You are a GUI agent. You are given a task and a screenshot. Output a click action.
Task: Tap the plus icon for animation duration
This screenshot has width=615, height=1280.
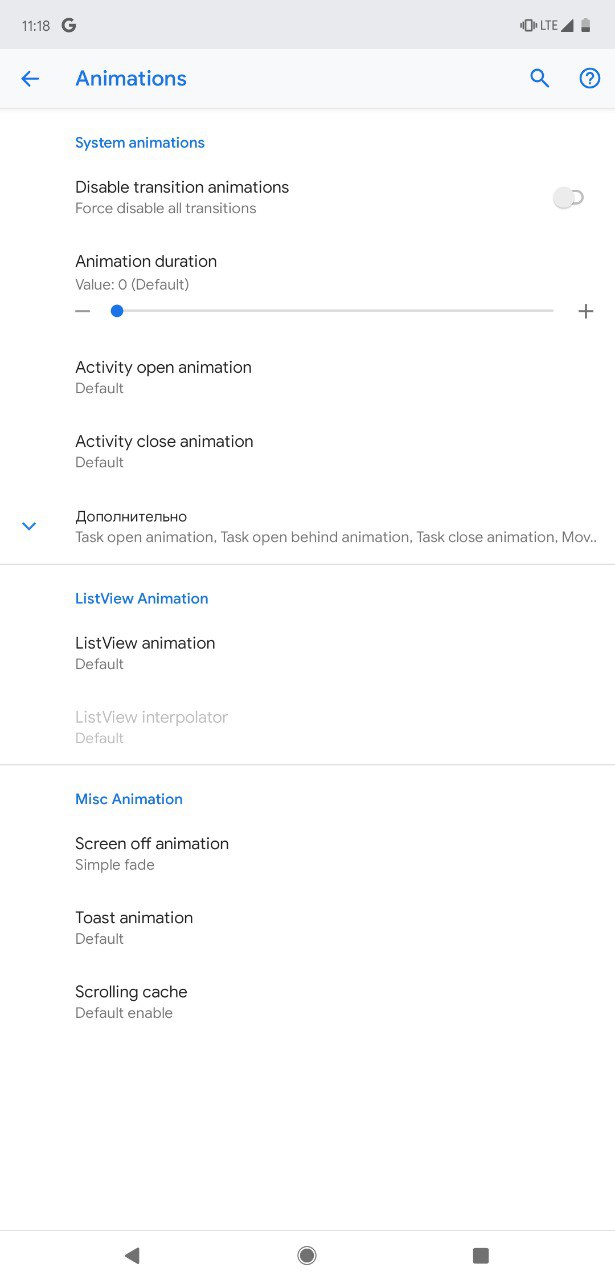(586, 311)
